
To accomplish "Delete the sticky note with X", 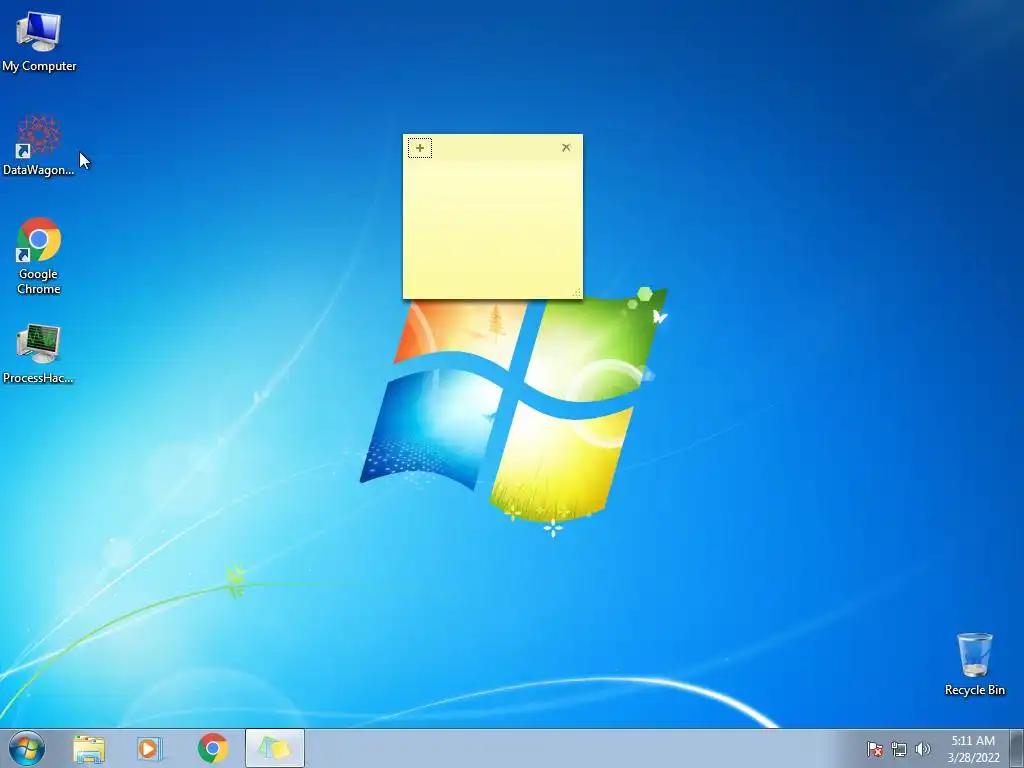I will pyautogui.click(x=566, y=148).
